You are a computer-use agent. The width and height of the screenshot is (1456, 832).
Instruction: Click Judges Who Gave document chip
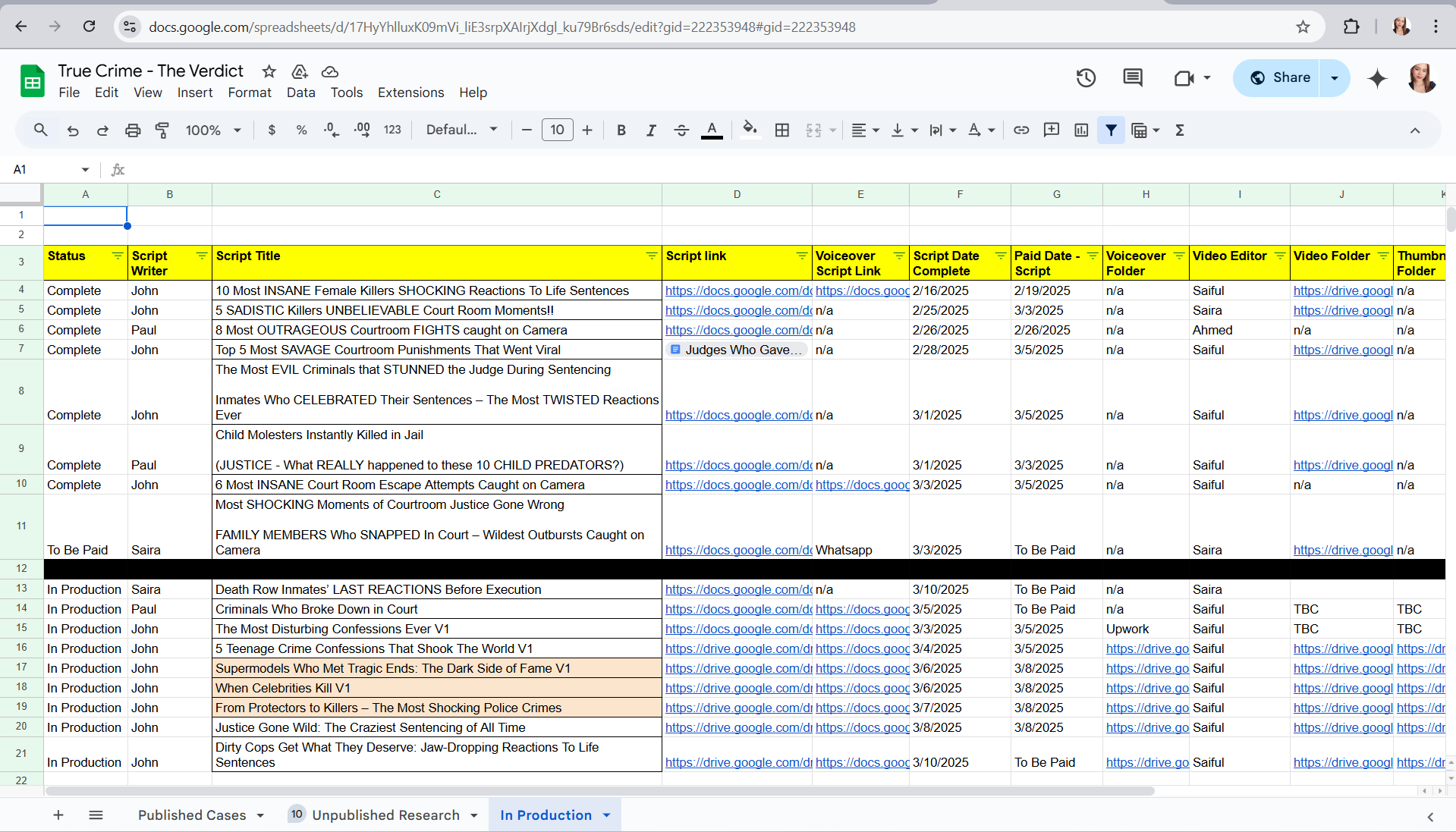click(x=737, y=350)
